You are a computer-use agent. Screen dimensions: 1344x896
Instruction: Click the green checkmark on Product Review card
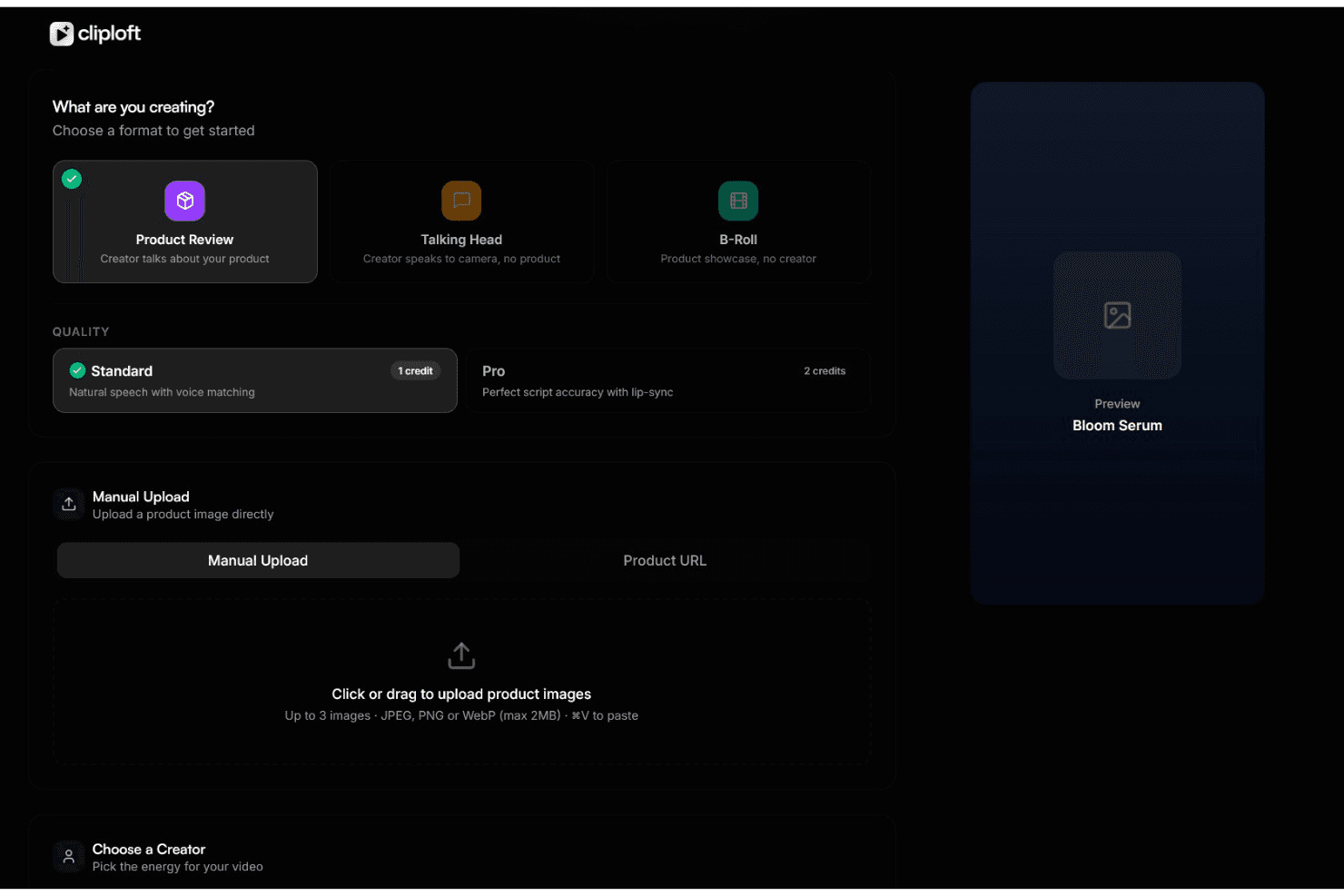click(72, 179)
